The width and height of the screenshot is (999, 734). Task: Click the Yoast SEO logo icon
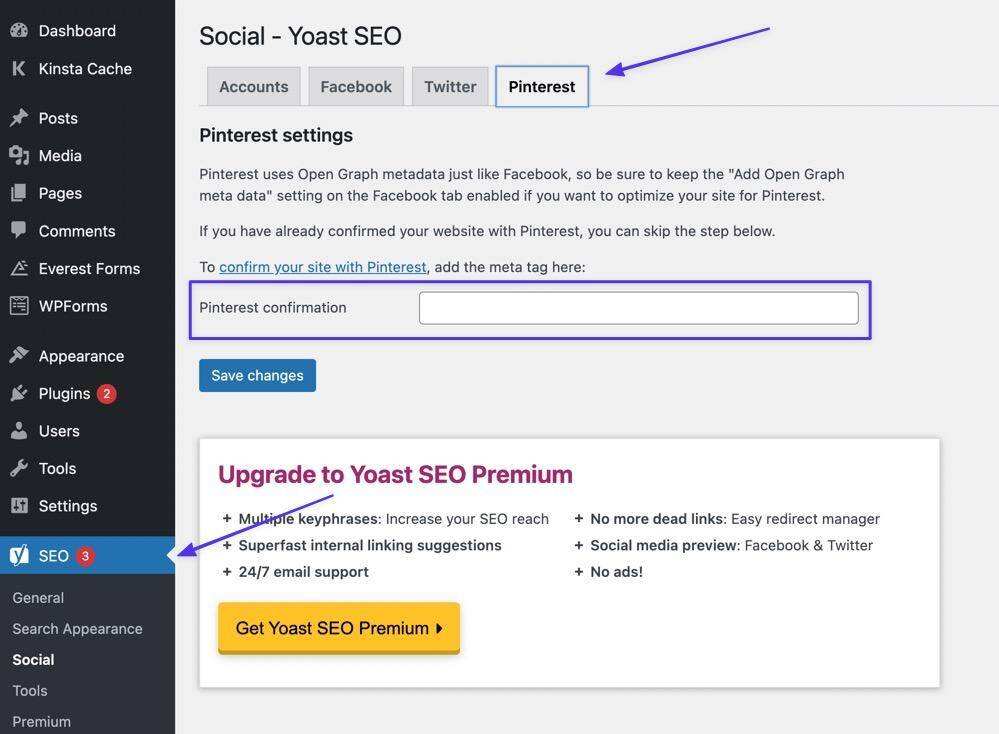click(x=18, y=556)
